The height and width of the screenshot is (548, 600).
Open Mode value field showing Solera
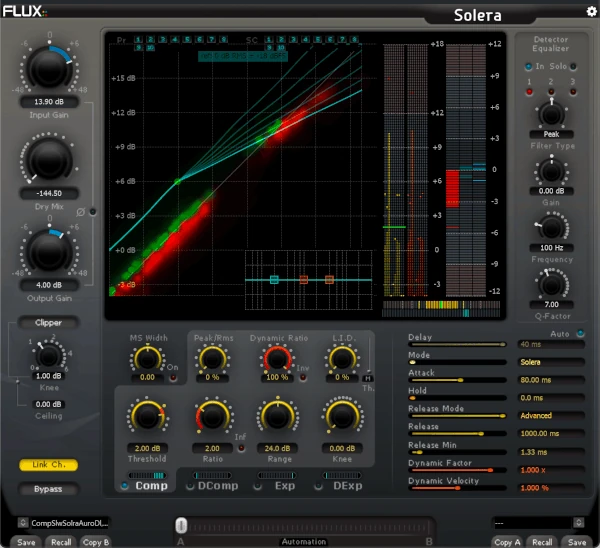pyautogui.click(x=551, y=362)
